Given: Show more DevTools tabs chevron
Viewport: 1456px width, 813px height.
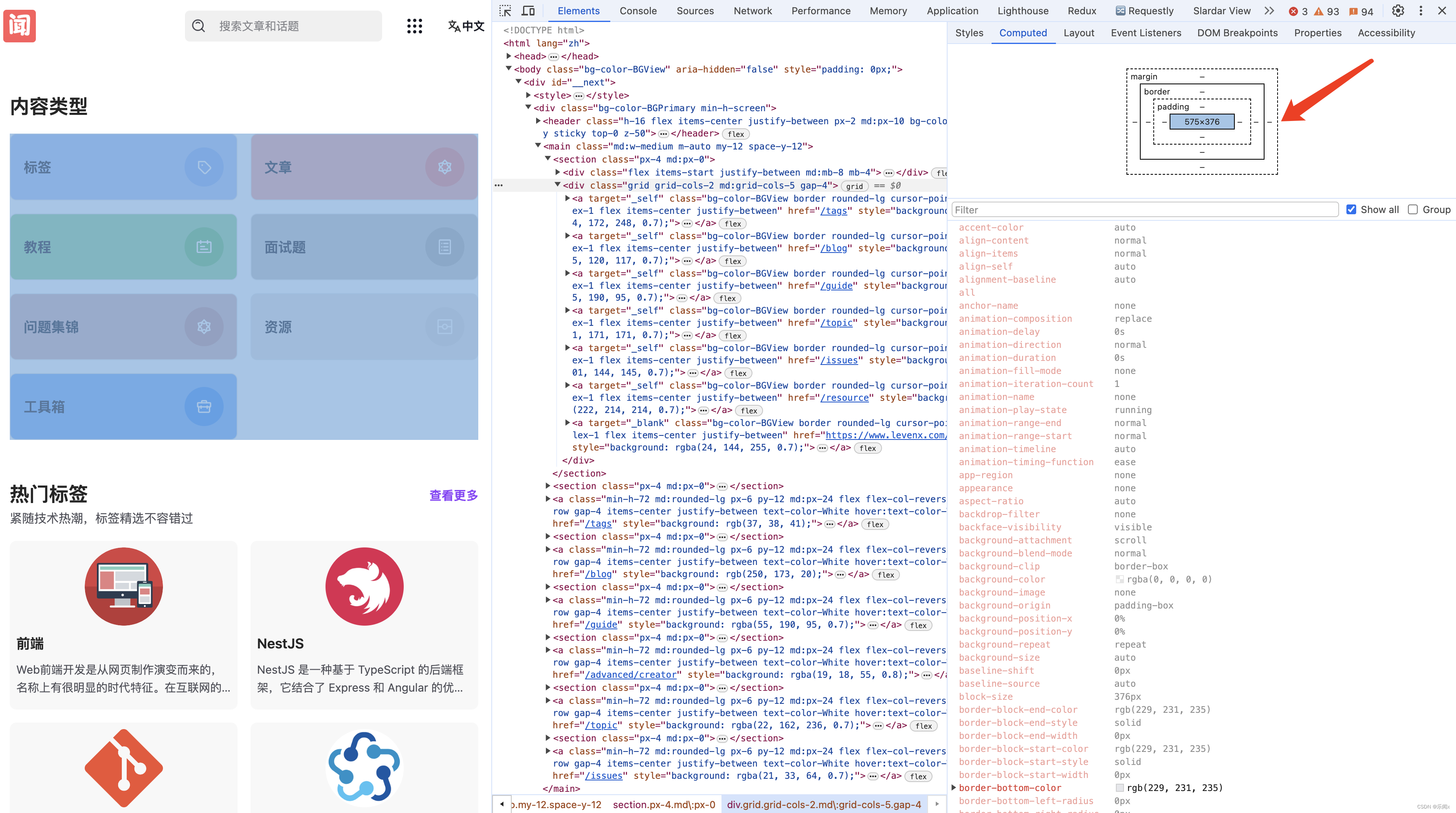Looking at the screenshot, I should (x=1269, y=11).
